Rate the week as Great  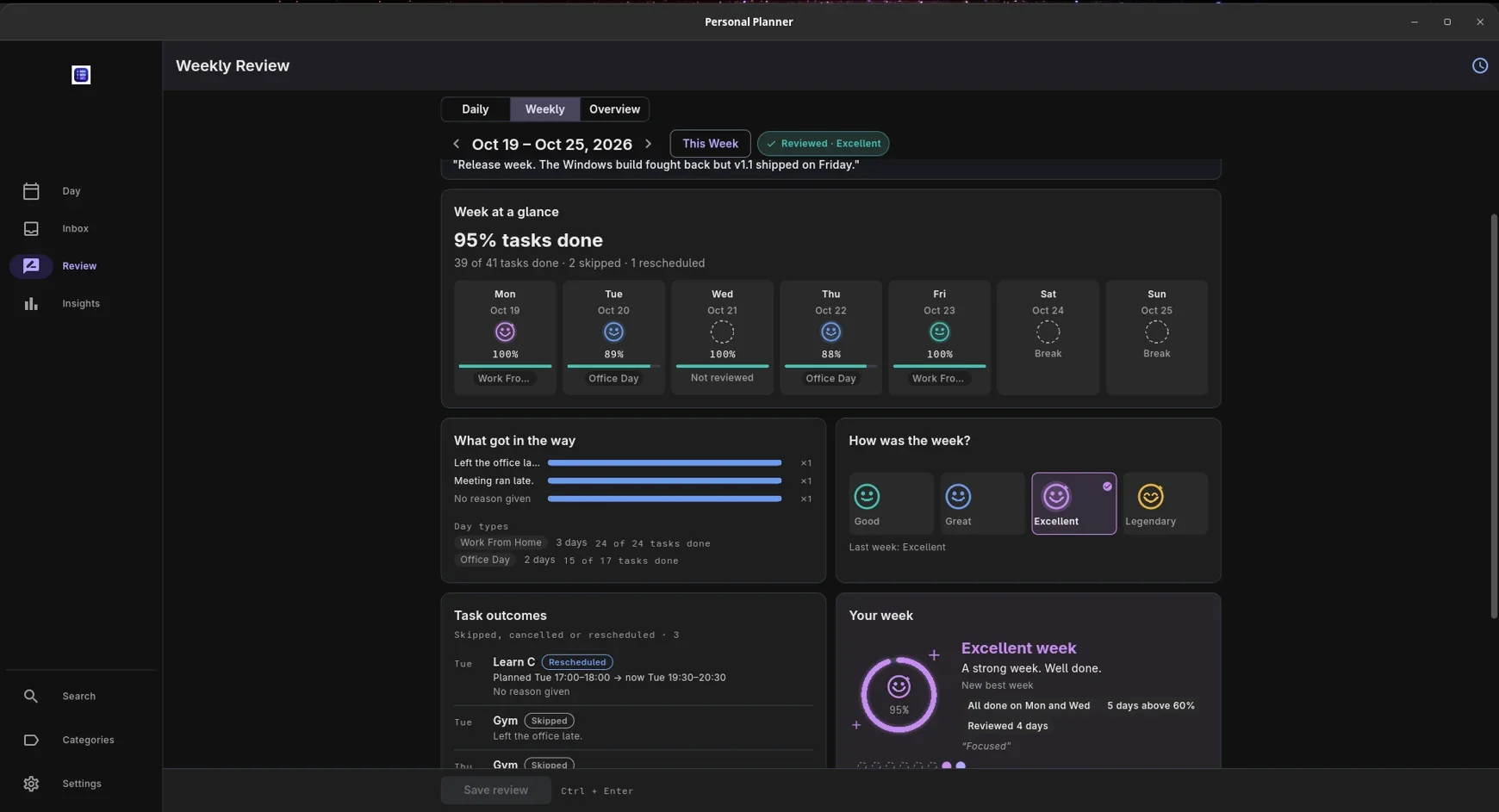[982, 504]
